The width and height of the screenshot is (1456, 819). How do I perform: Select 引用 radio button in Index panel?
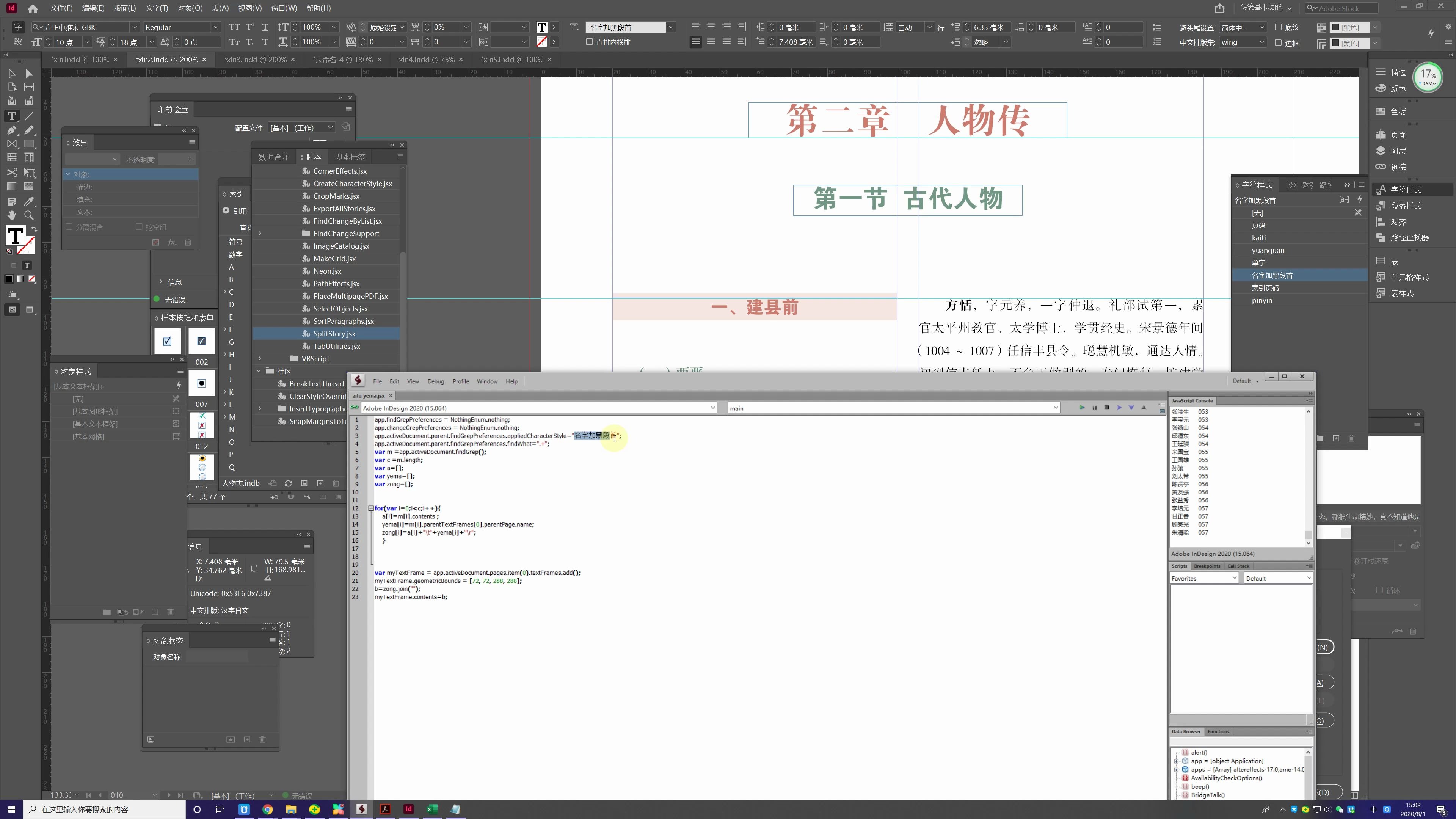(x=226, y=210)
